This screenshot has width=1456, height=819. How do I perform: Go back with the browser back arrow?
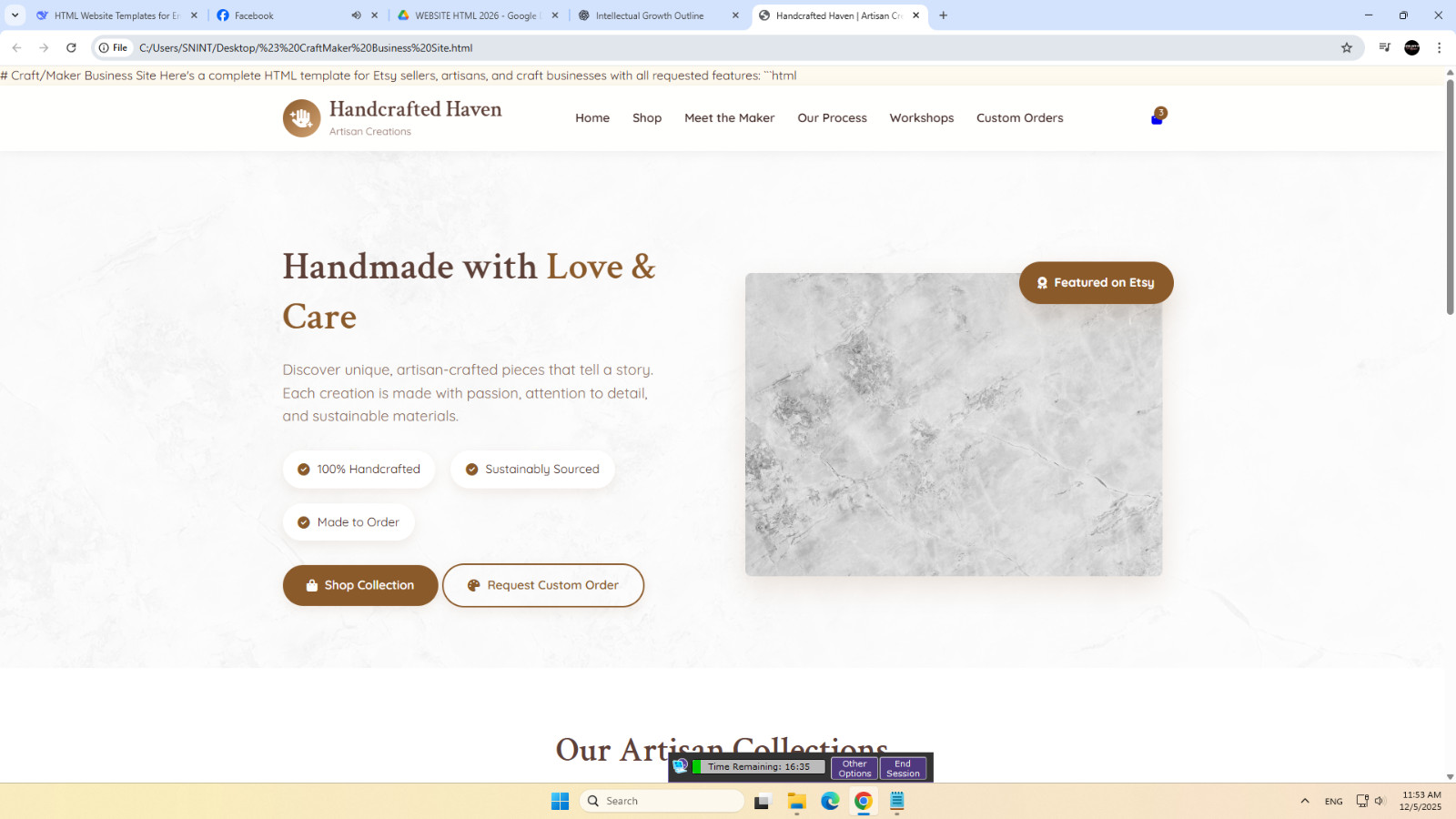point(16,48)
